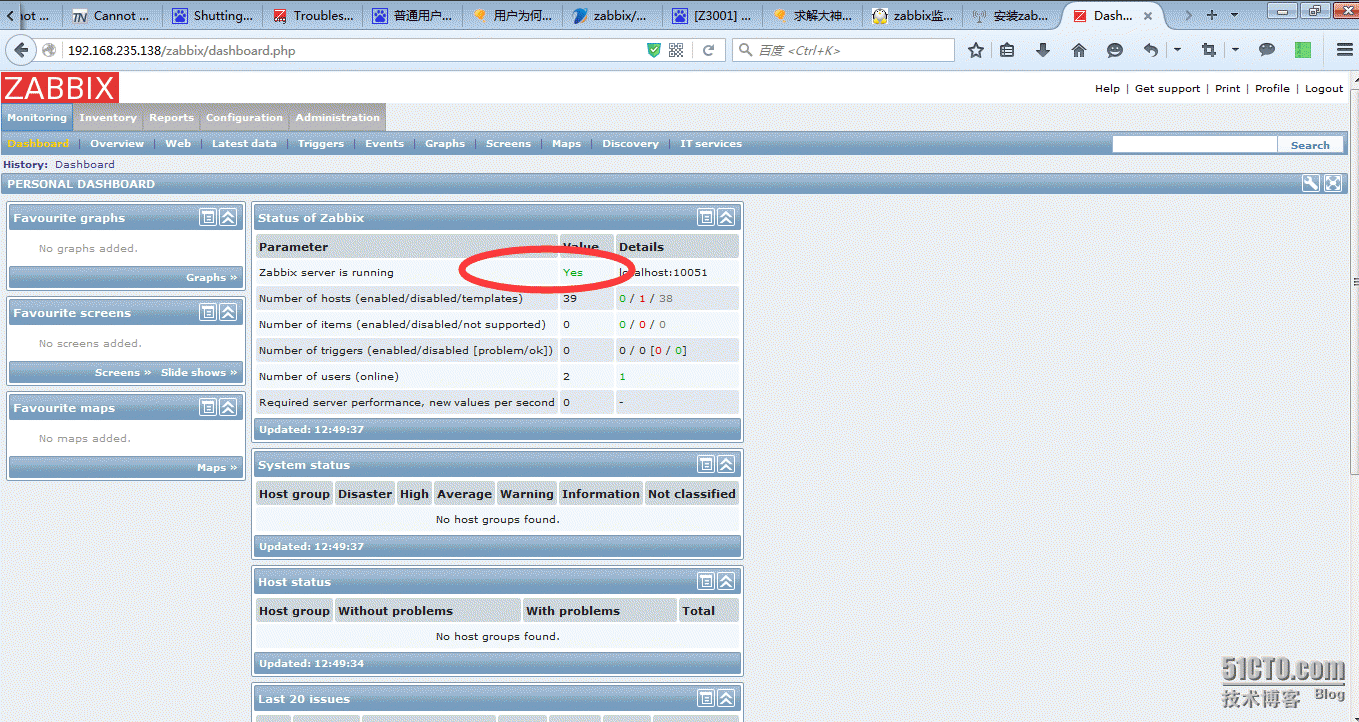Open the Graphs submenu item
1359x722 pixels.
(445, 143)
